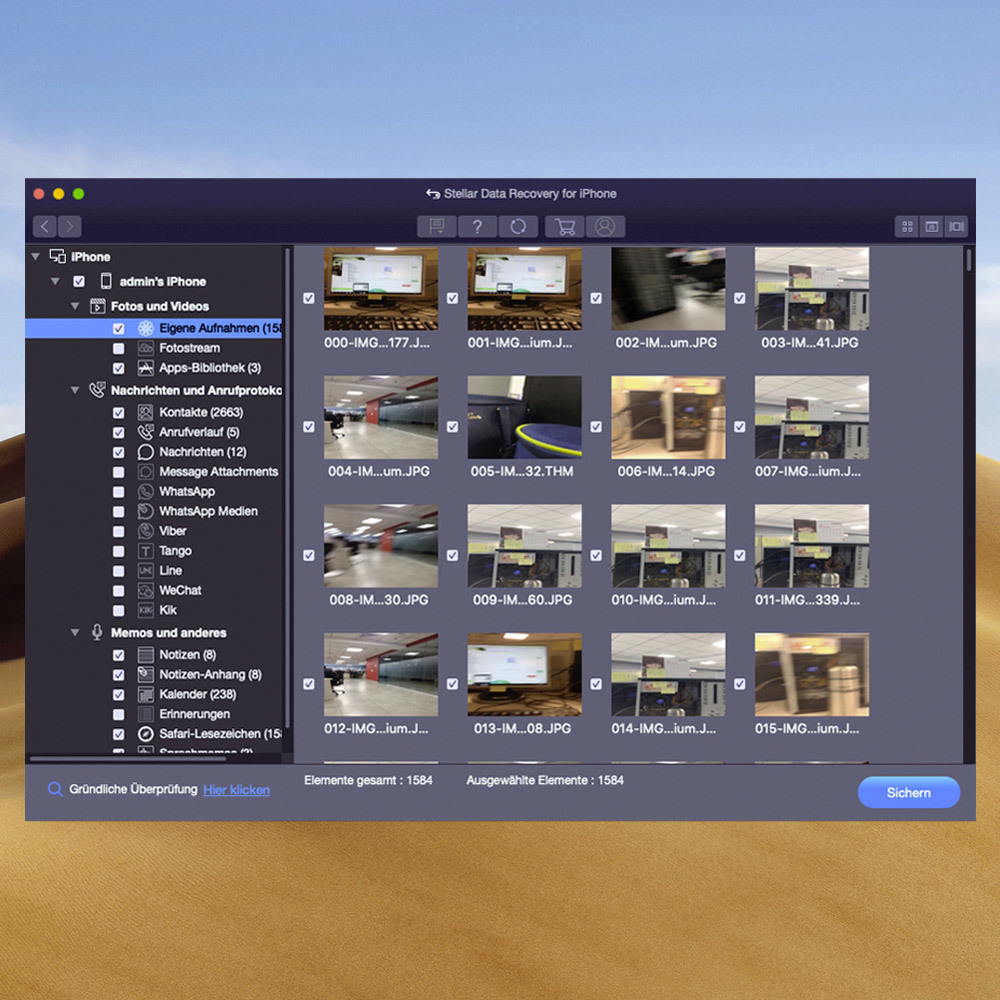Image resolution: width=1000 pixels, height=1000 pixels.
Task: Open help via the question mark icon
Action: tap(477, 226)
